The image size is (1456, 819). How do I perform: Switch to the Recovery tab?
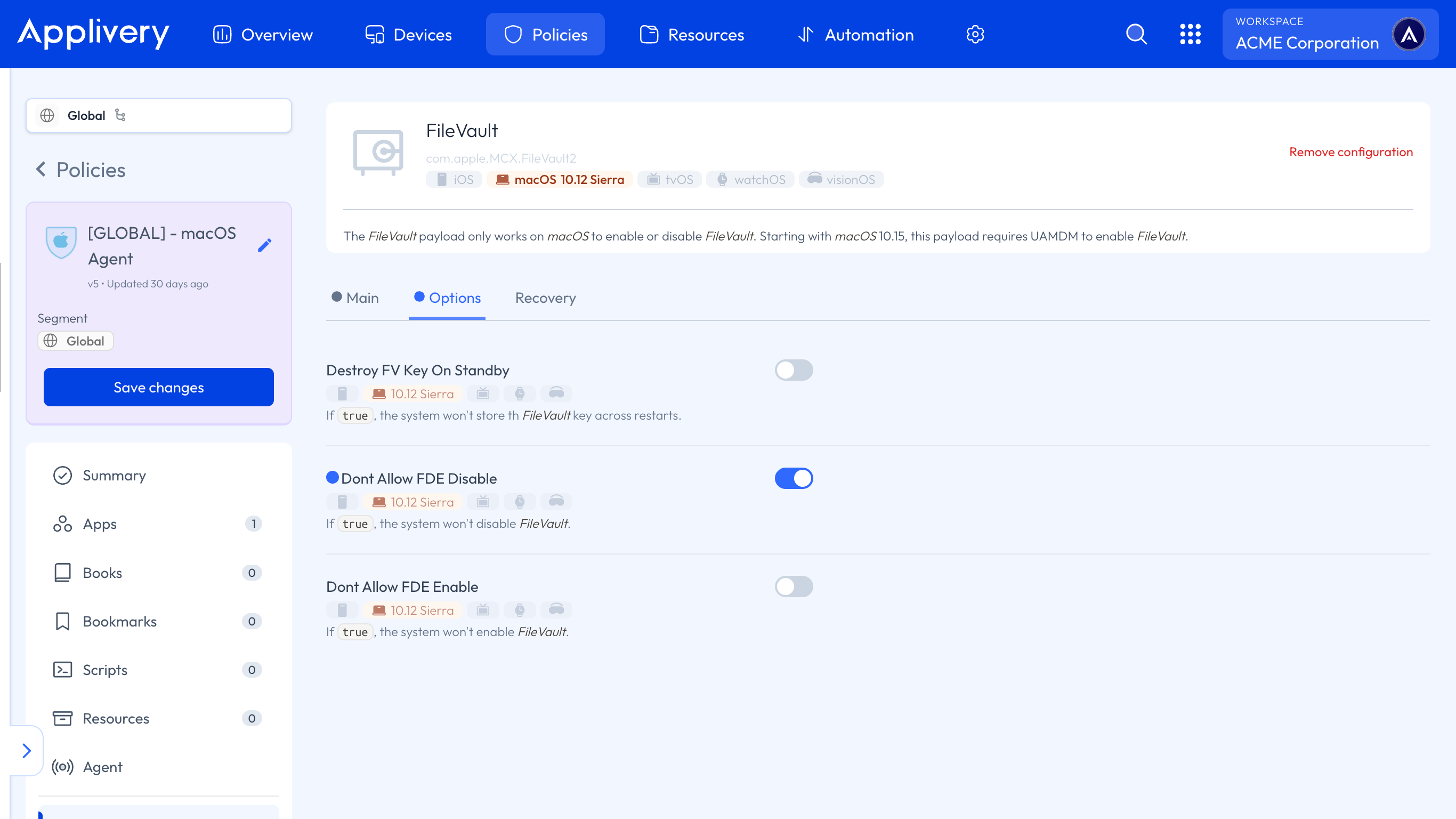coord(545,298)
